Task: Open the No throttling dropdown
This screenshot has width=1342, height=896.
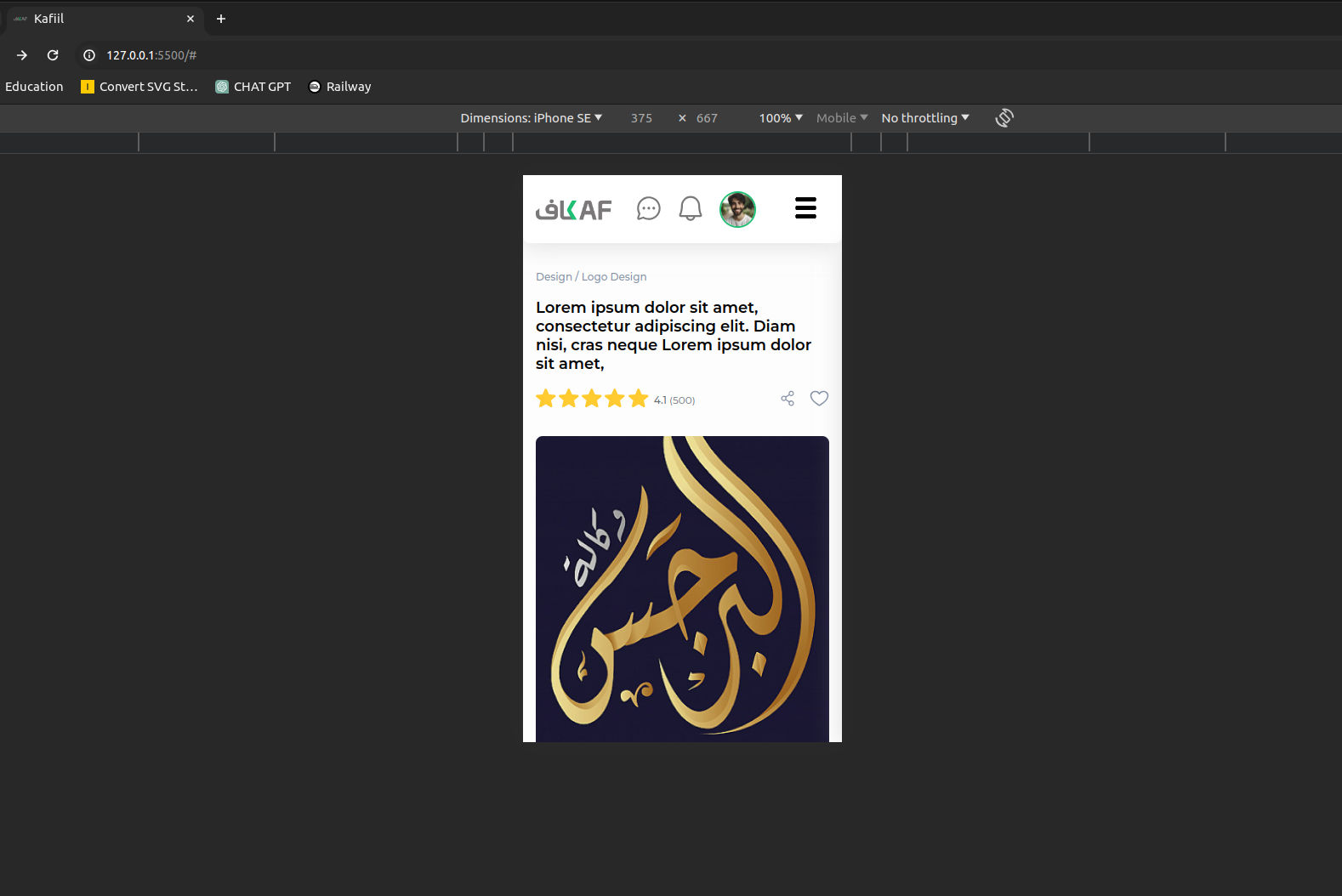Action: click(925, 118)
